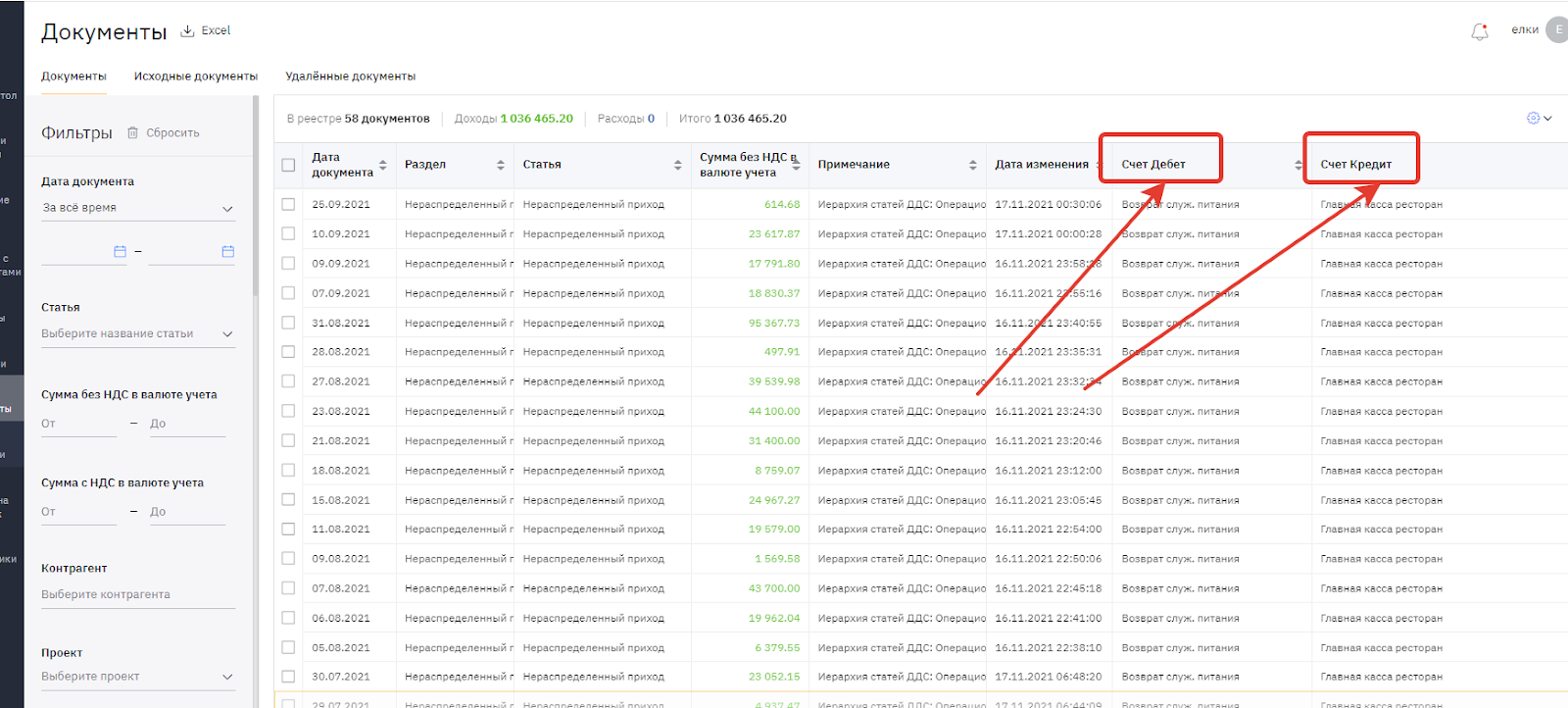Check the row dated 25.09.2021
The image size is (1568, 708).
[x=288, y=204]
